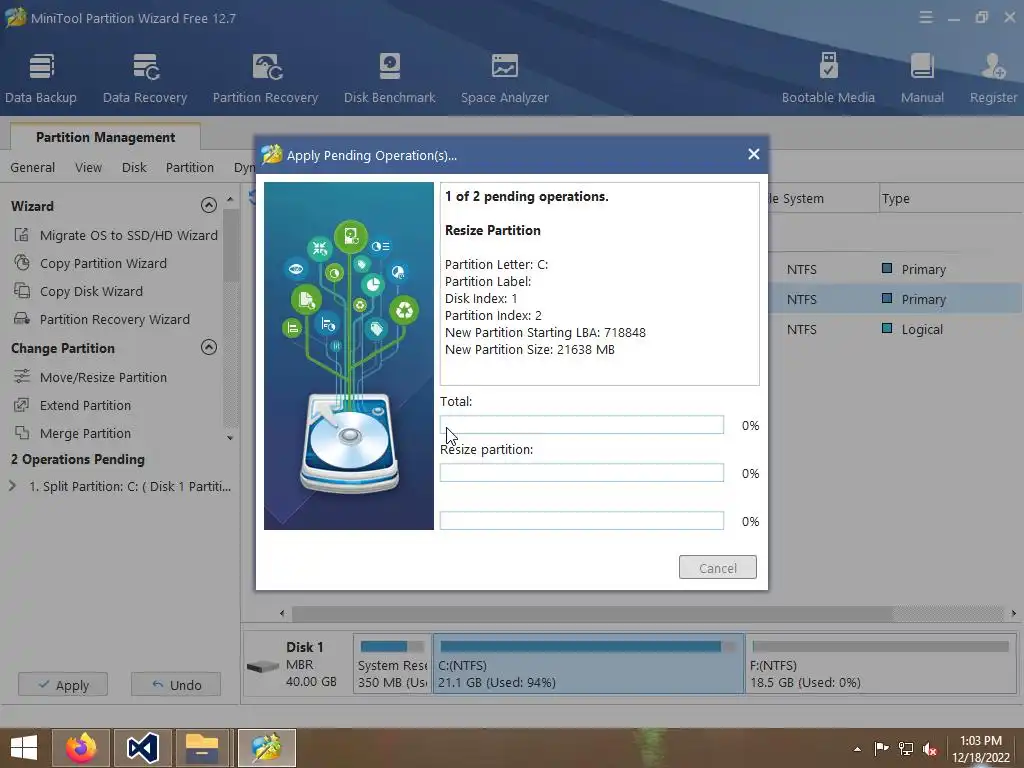Click the Disk 1 drive icon

263,666
